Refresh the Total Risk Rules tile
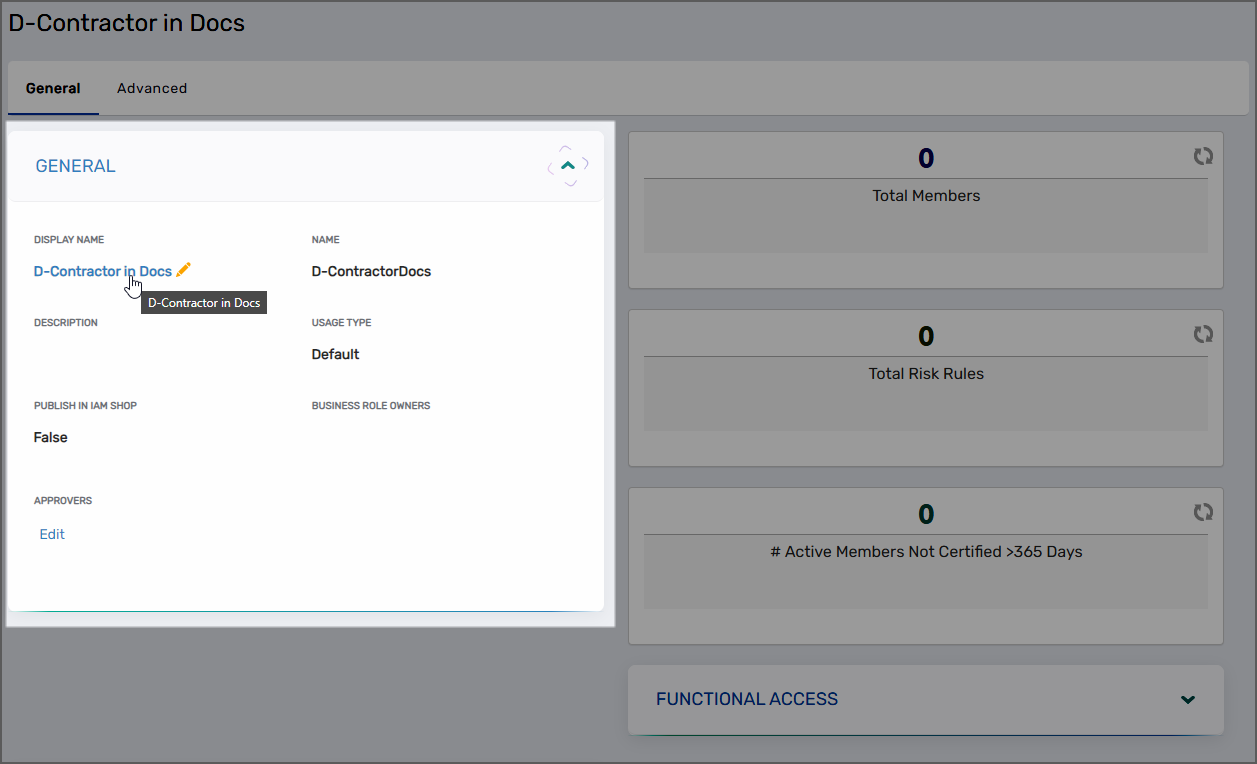The width and height of the screenshot is (1257, 764). click(1203, 334)
